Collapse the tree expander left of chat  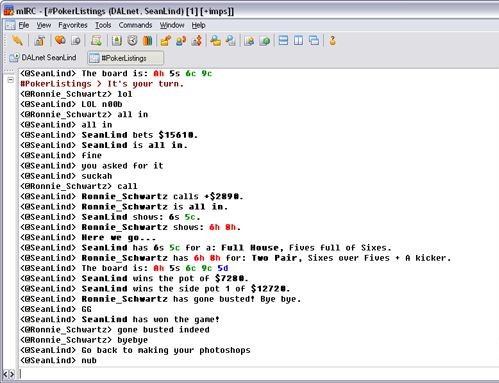[x=11, y=80]
